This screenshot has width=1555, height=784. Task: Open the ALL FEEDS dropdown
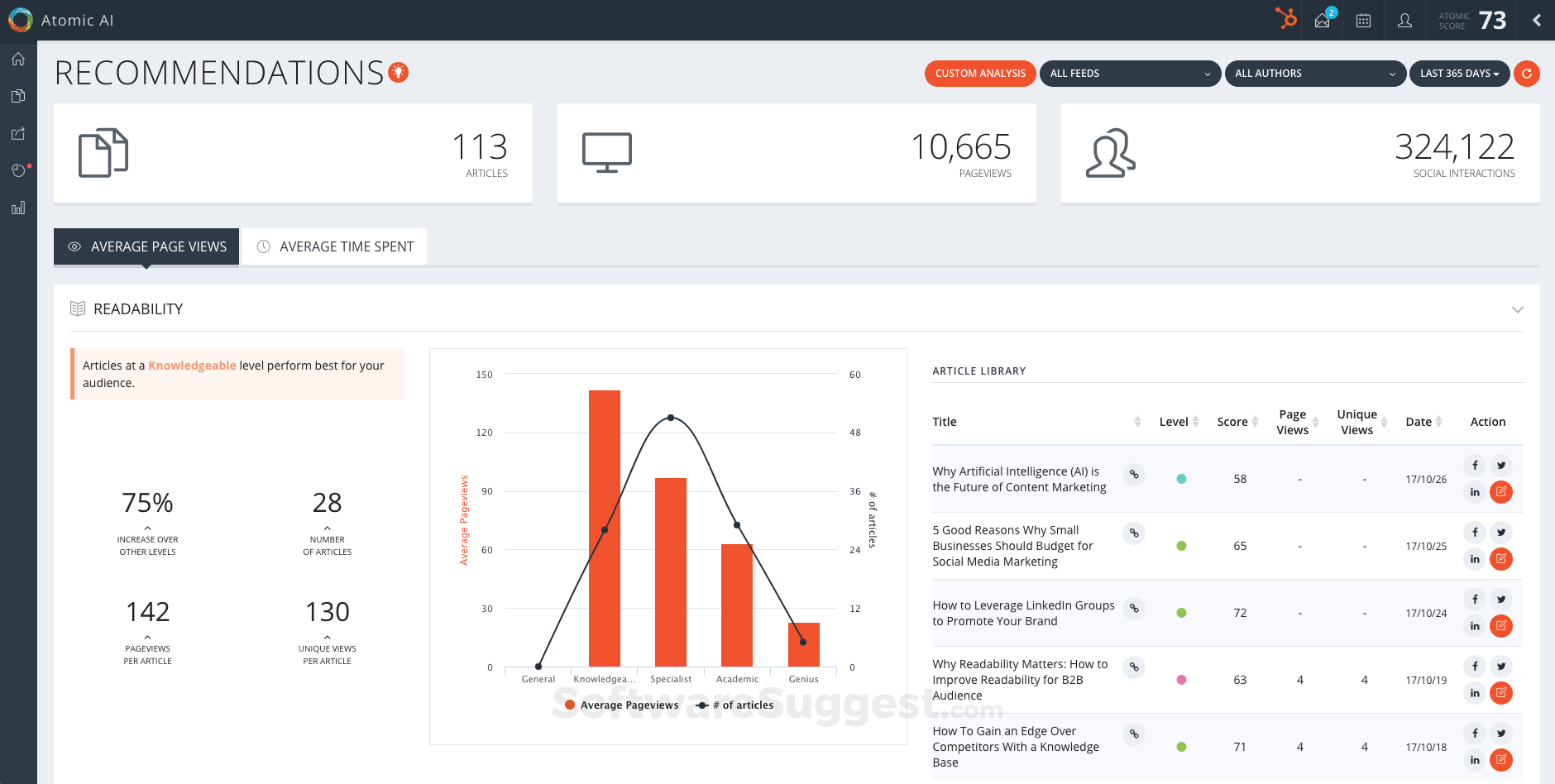tap(1130, 74)
